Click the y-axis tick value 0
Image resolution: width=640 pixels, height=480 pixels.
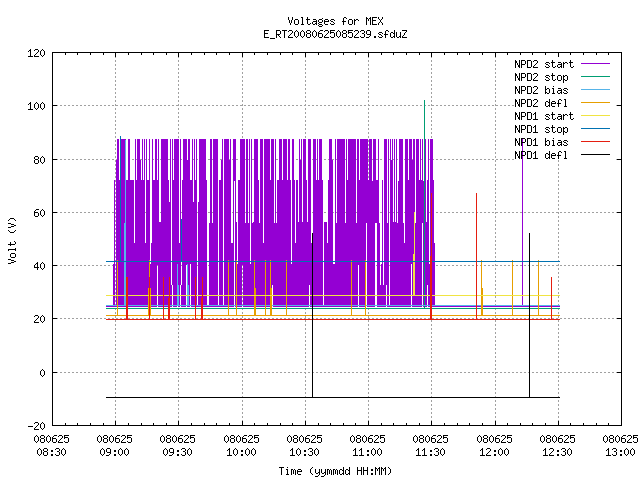click(x=42, y=373)
